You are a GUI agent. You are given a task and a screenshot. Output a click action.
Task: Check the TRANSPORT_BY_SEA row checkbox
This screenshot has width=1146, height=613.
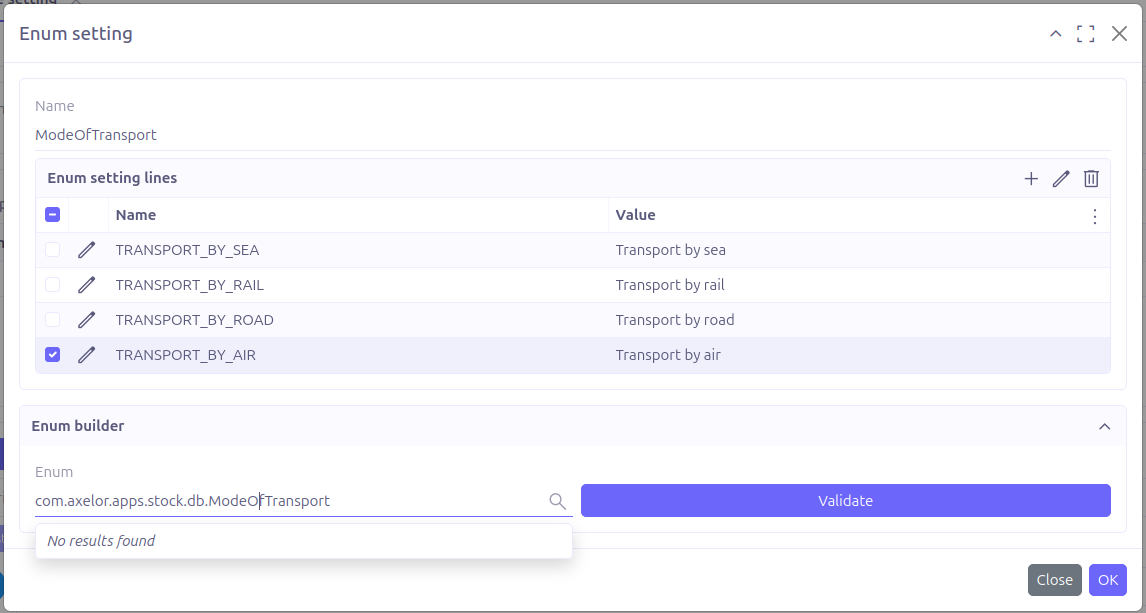[53, 250]
